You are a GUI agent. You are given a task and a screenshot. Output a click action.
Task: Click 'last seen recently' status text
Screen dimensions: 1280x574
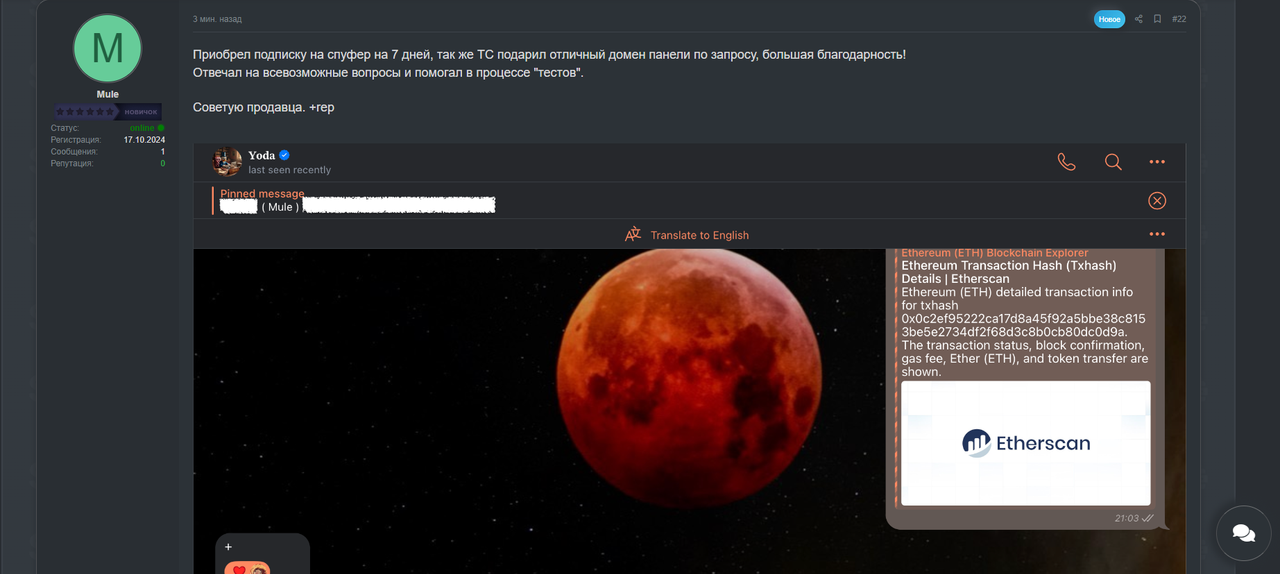(x=290, y=170)
